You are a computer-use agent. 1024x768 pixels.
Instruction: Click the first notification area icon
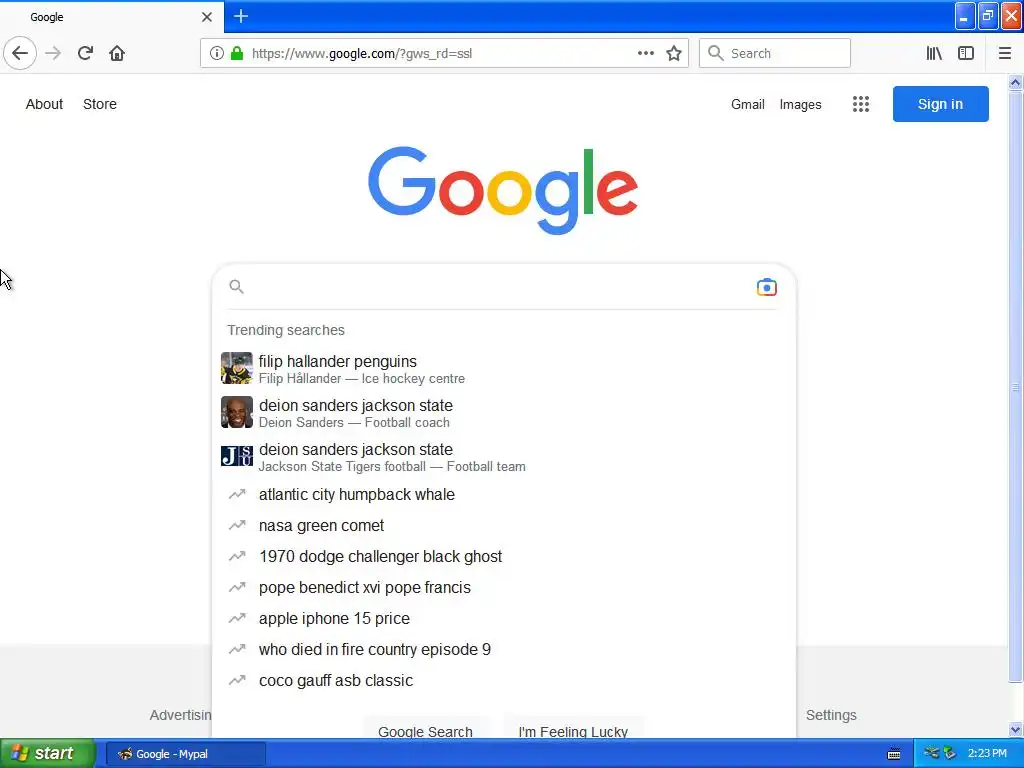pyautogui.click(x=932, y=753)
